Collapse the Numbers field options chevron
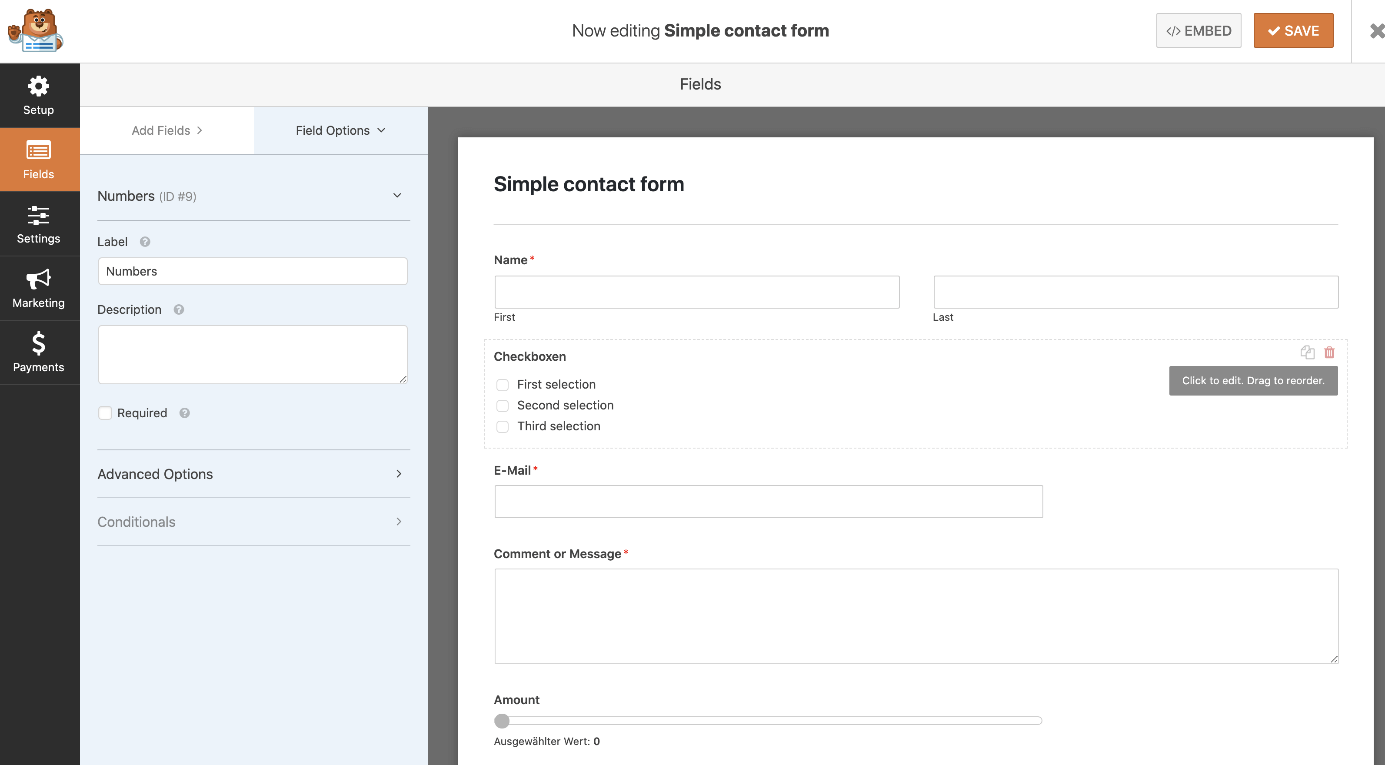This screenshot has height=765, width=1385. click(x=397, y=196)
